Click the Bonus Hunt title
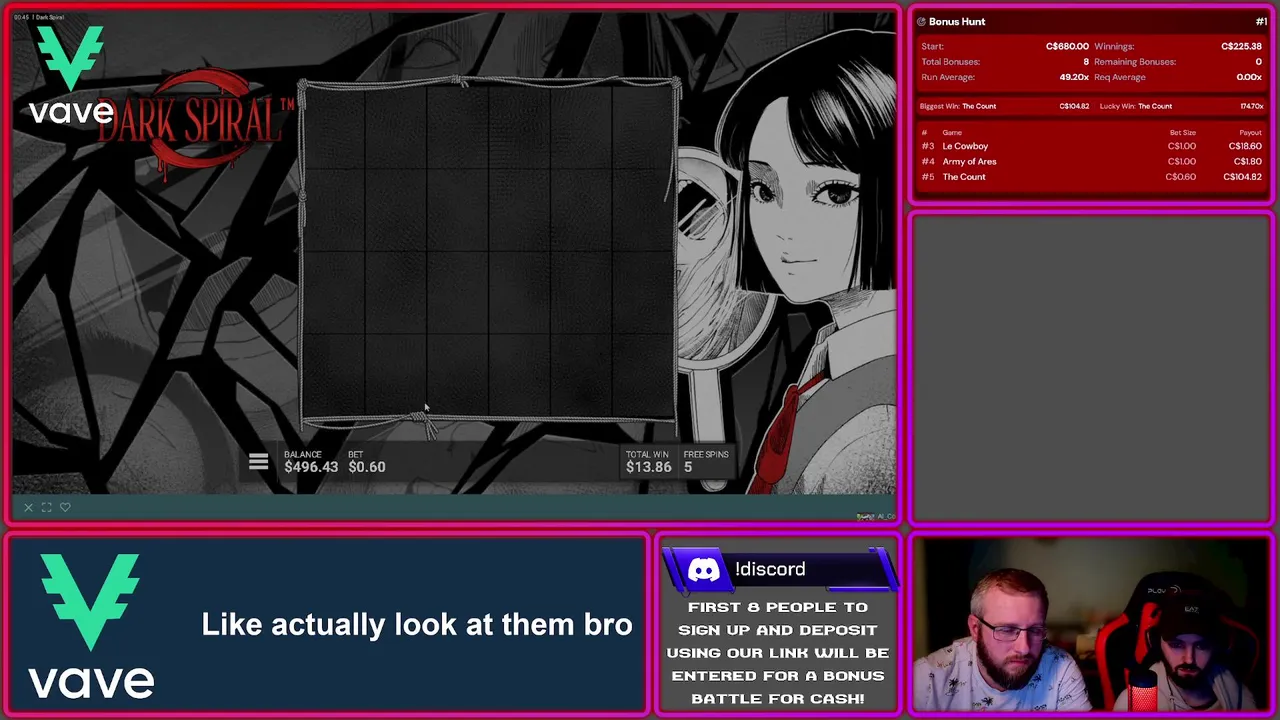 click(x=957, y=22)
